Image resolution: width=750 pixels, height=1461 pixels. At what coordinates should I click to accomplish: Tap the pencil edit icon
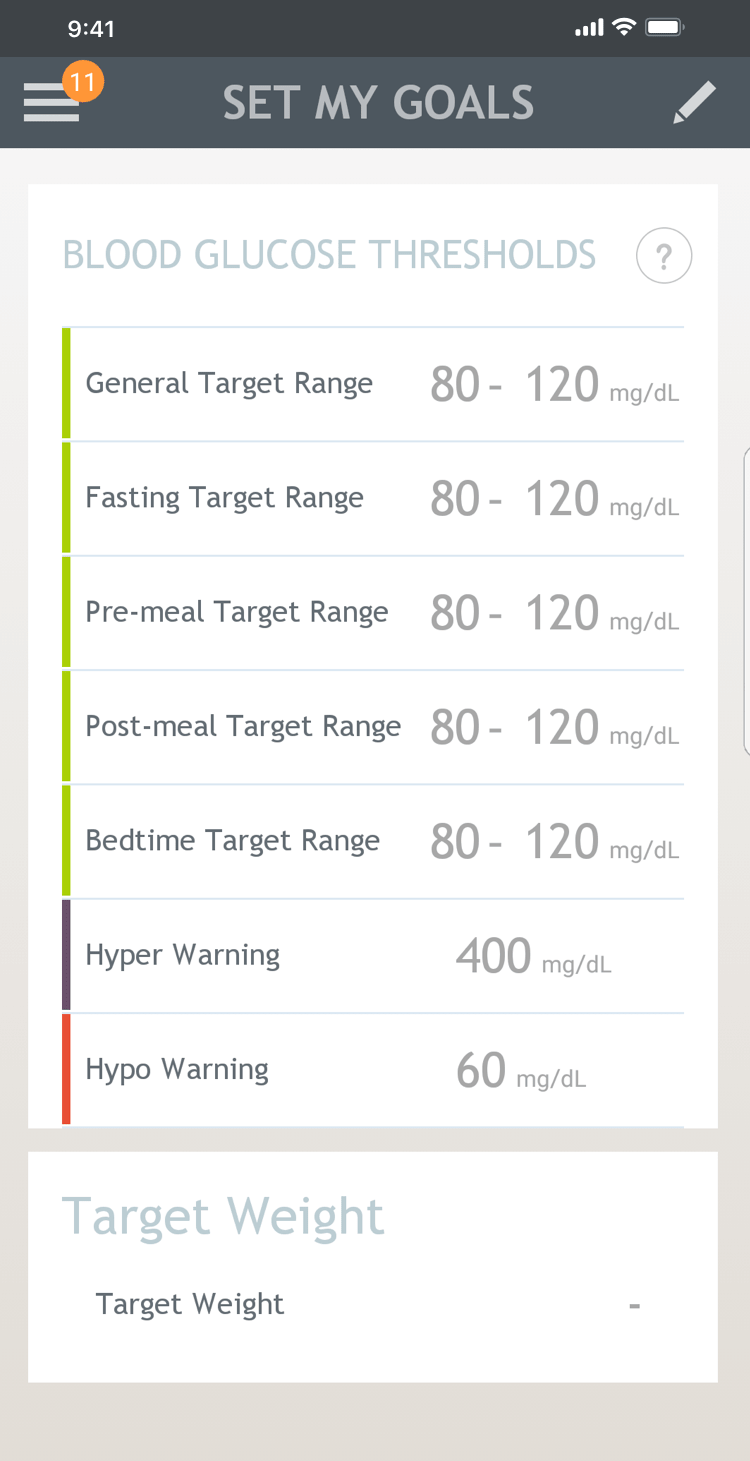point(694,103)
